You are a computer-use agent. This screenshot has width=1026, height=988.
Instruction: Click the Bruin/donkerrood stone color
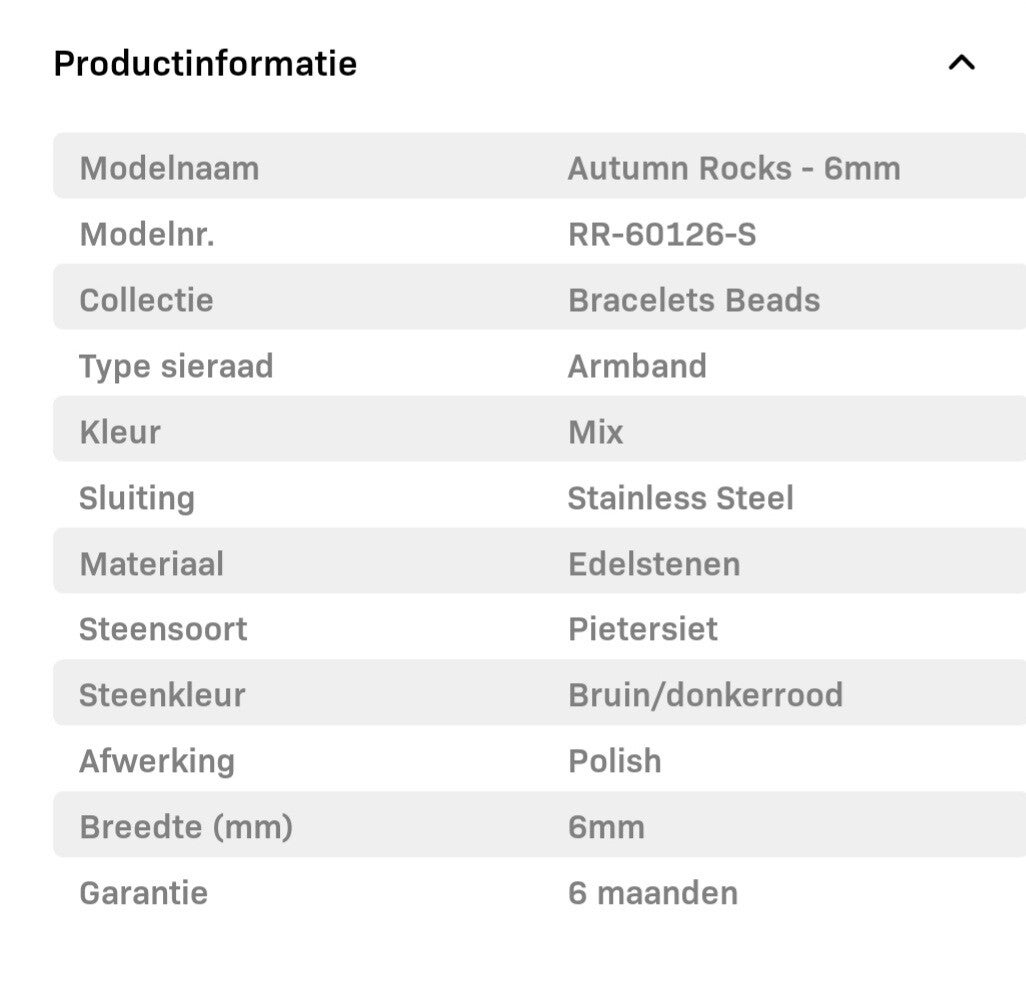(705, 695)
